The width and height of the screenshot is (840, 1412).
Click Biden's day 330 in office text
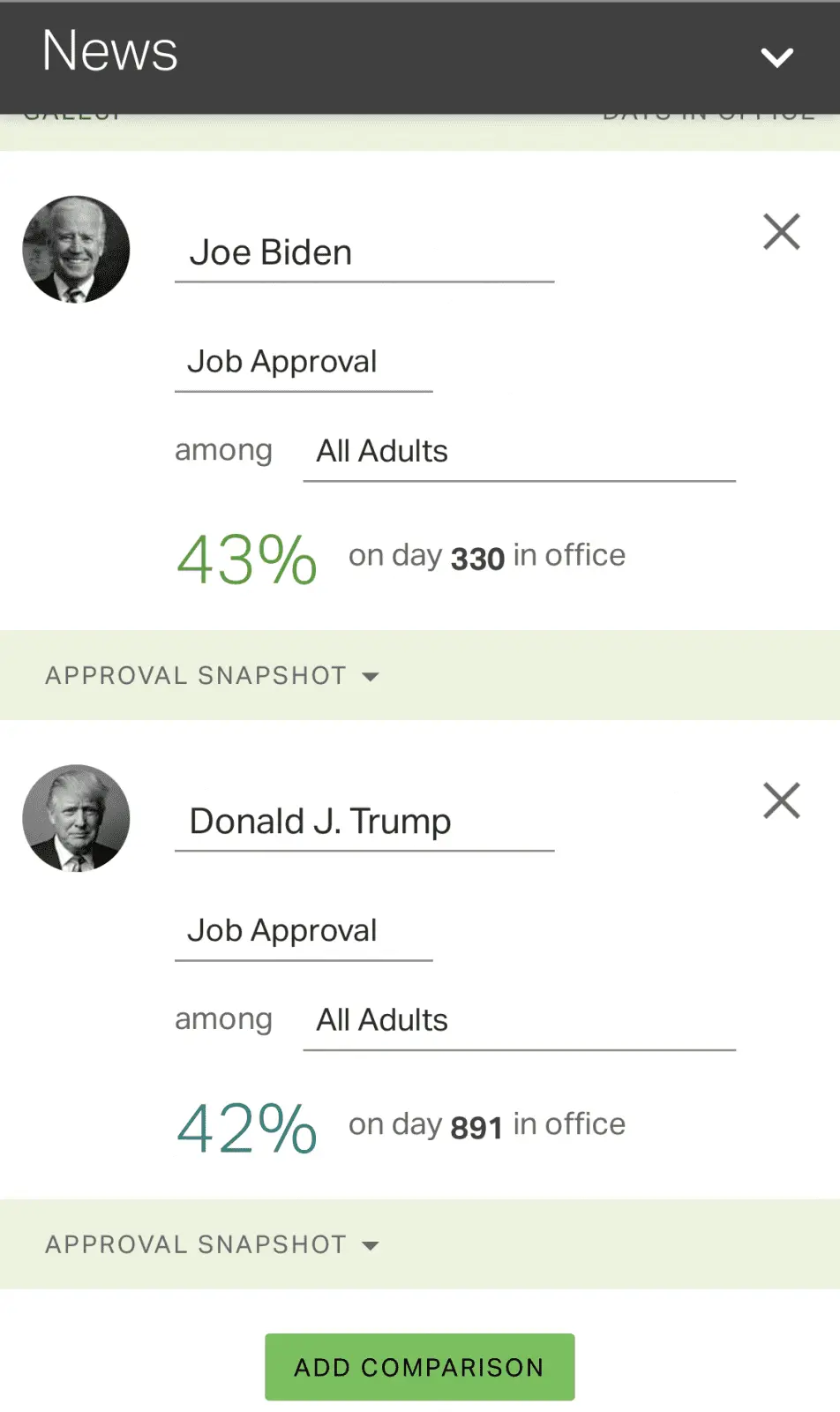pyautogui.click(x=487, y=557)
